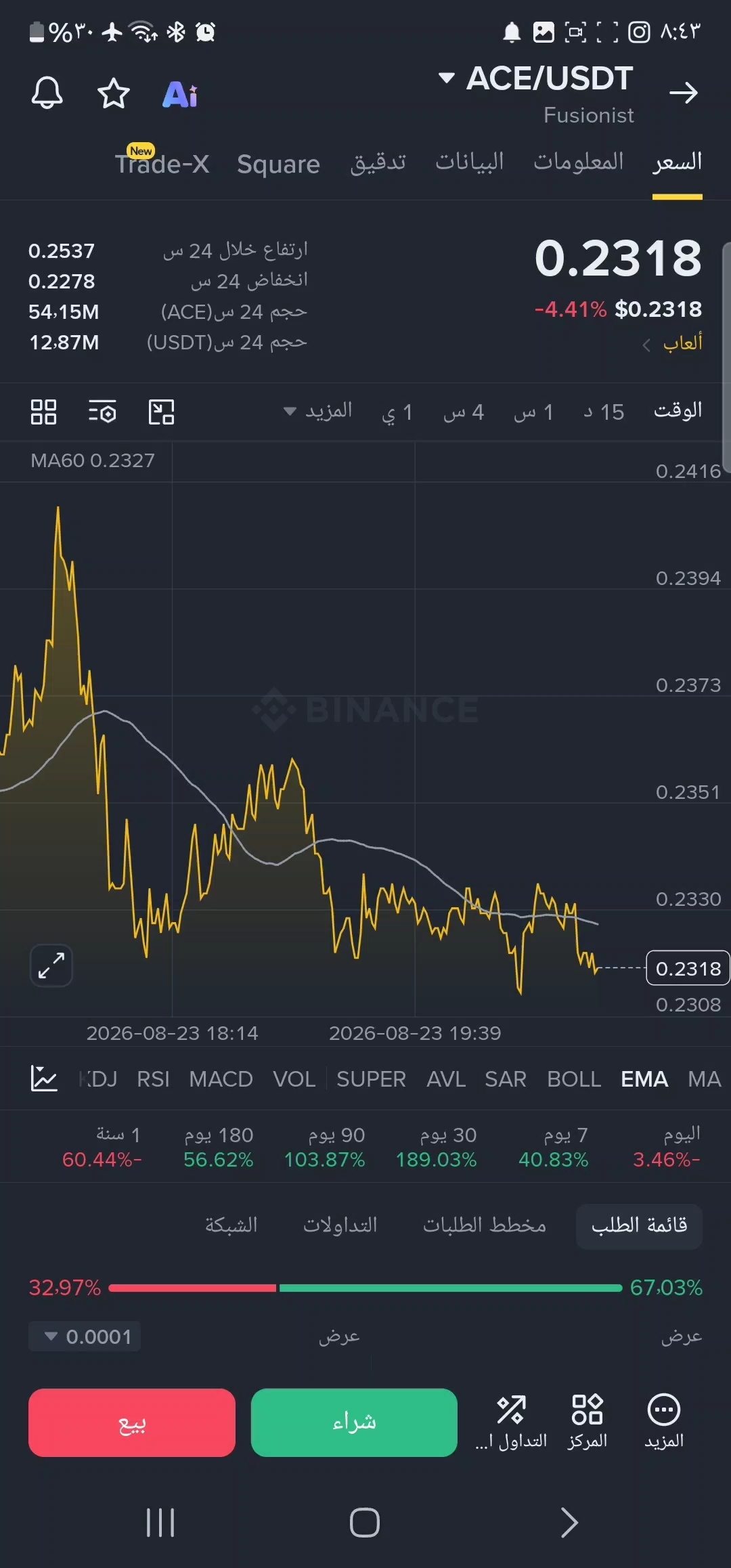This screenshot has height=1568, width=731.
Task: Open the مخطط الطلبات tab
Action: click(x=485, y=1225)
